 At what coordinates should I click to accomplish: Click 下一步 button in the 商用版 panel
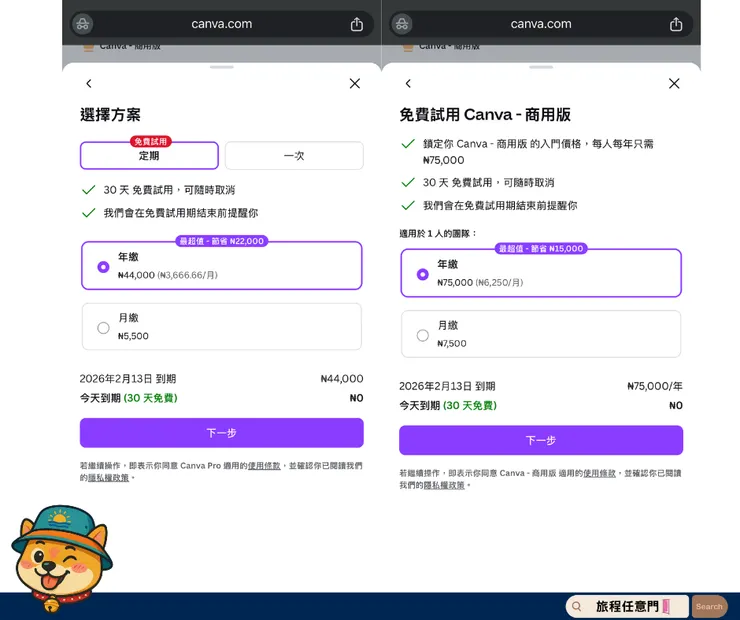[541, 440]
